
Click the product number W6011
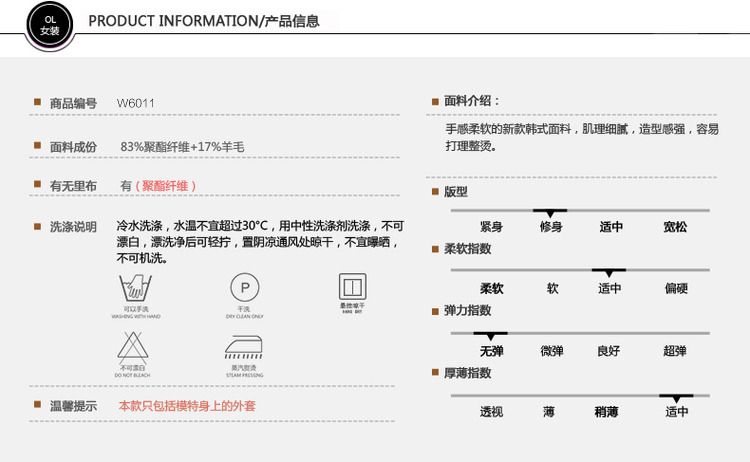[136, 103]
